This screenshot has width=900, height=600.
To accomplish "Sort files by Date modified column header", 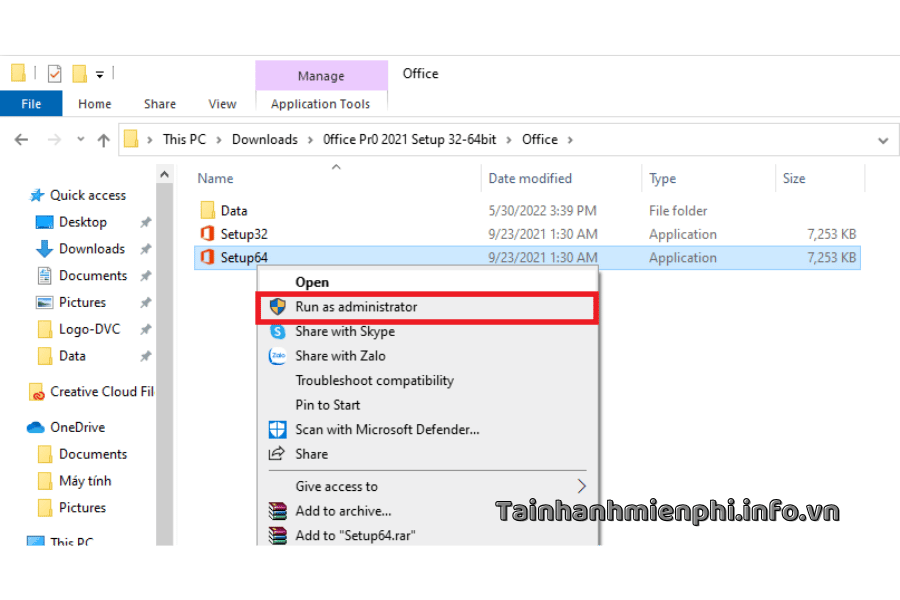I will (530, 179).
